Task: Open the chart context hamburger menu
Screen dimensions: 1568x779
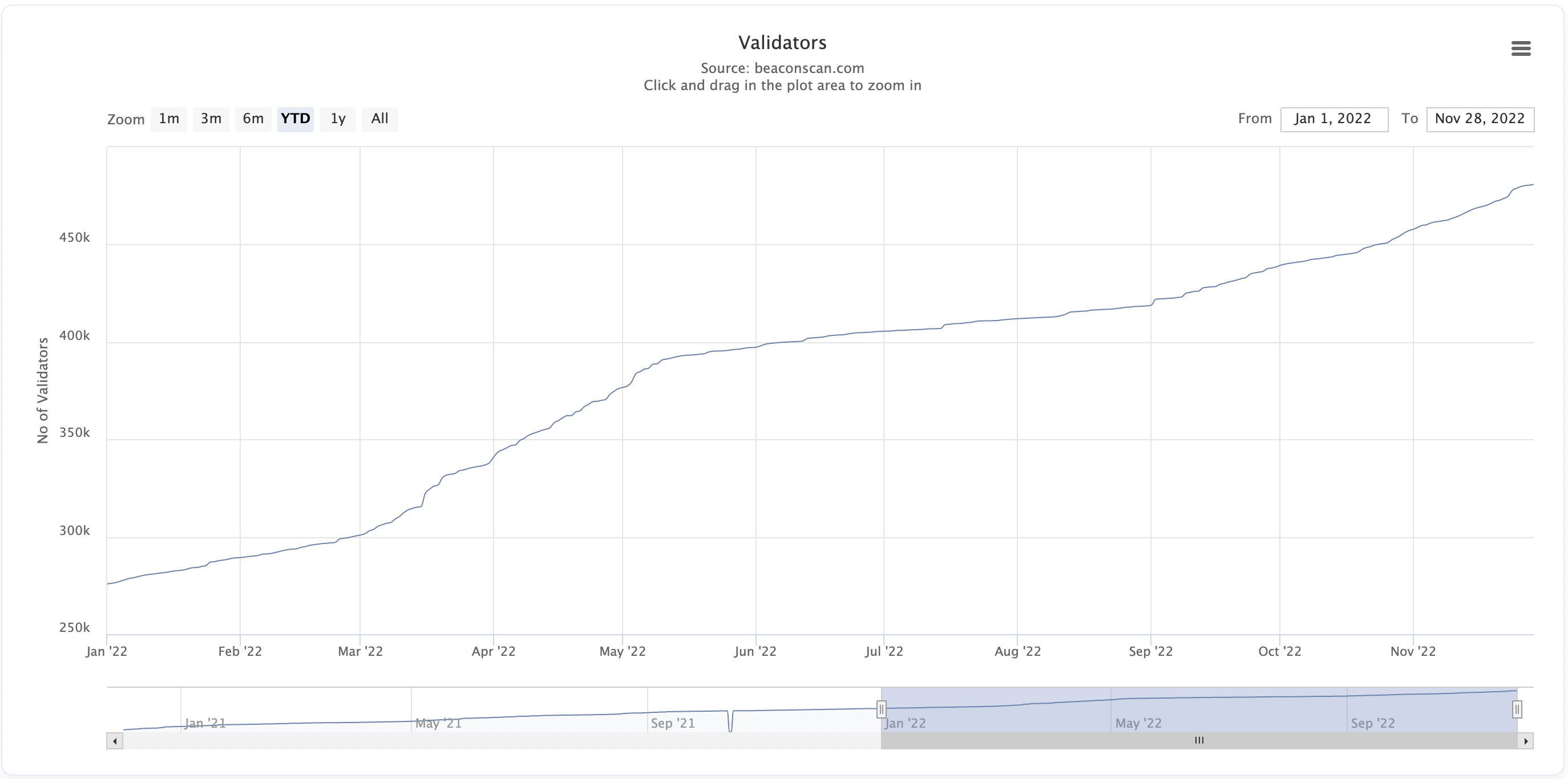Action: 1521,48
